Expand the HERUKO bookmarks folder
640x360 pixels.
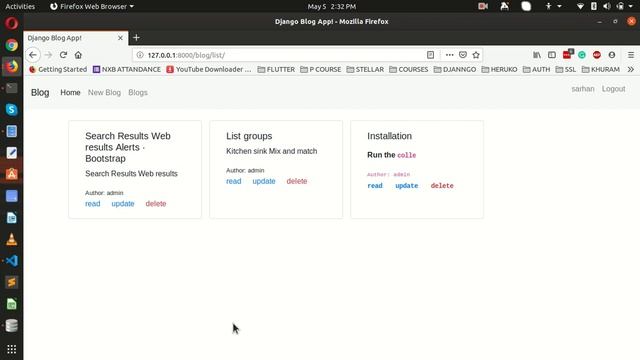coord(499,69)
